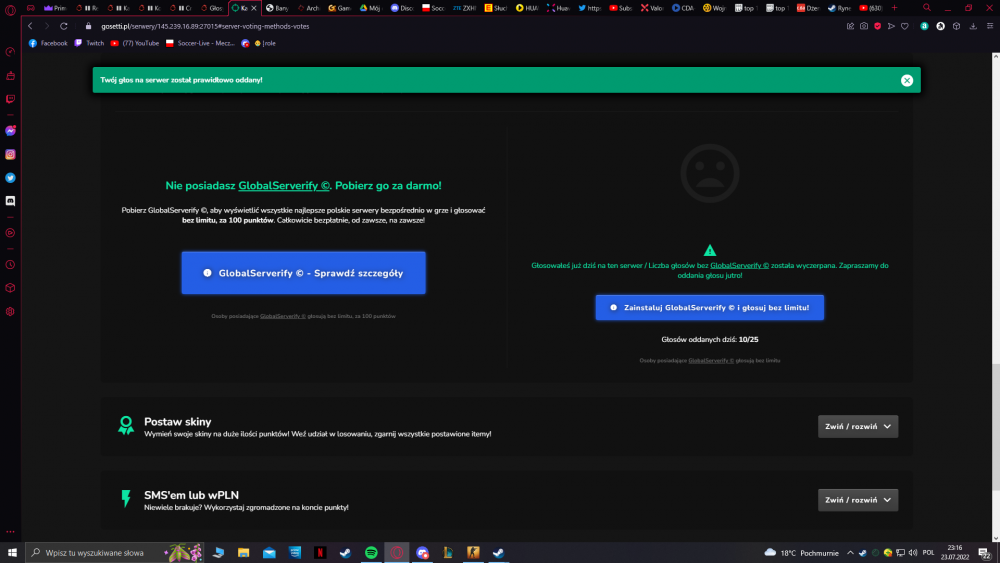1000x563 pixels.
Task: Open Discord in the Opera sidebar
Action: point(10,201)
